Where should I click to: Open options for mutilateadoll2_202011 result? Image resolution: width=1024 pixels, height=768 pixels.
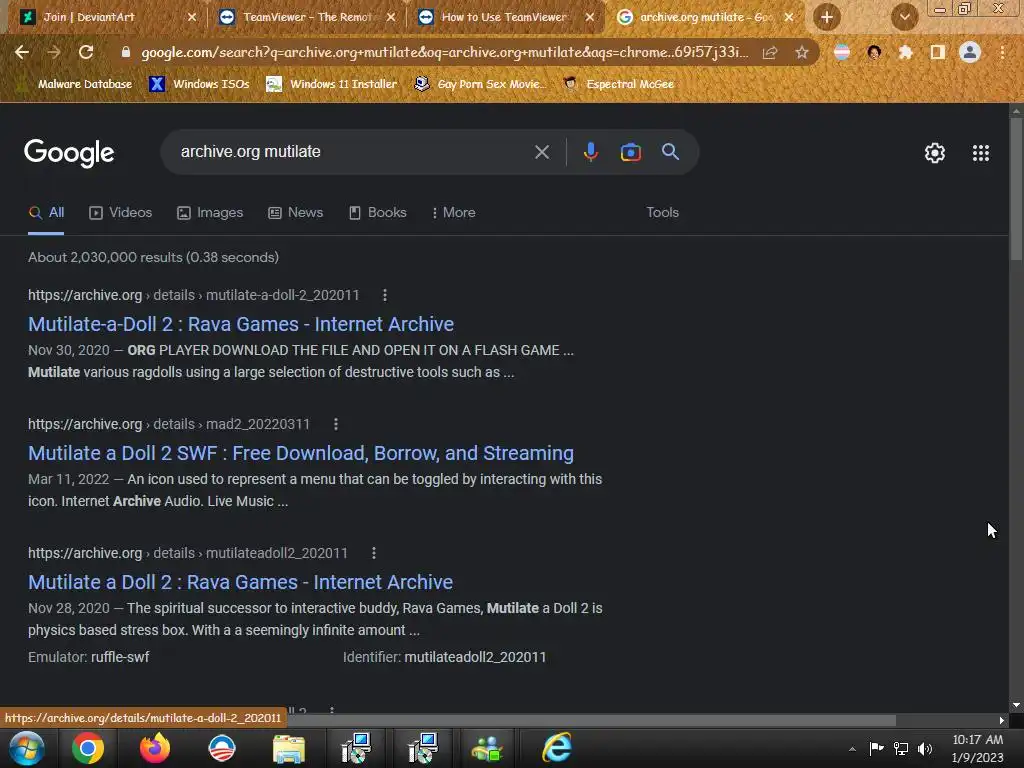374,553
